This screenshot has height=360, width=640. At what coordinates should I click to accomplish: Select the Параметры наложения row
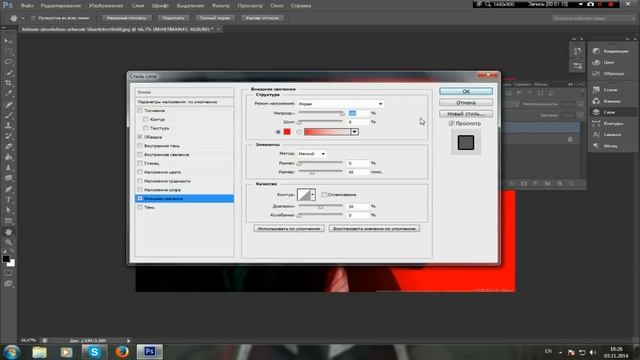tap(184, 102)
